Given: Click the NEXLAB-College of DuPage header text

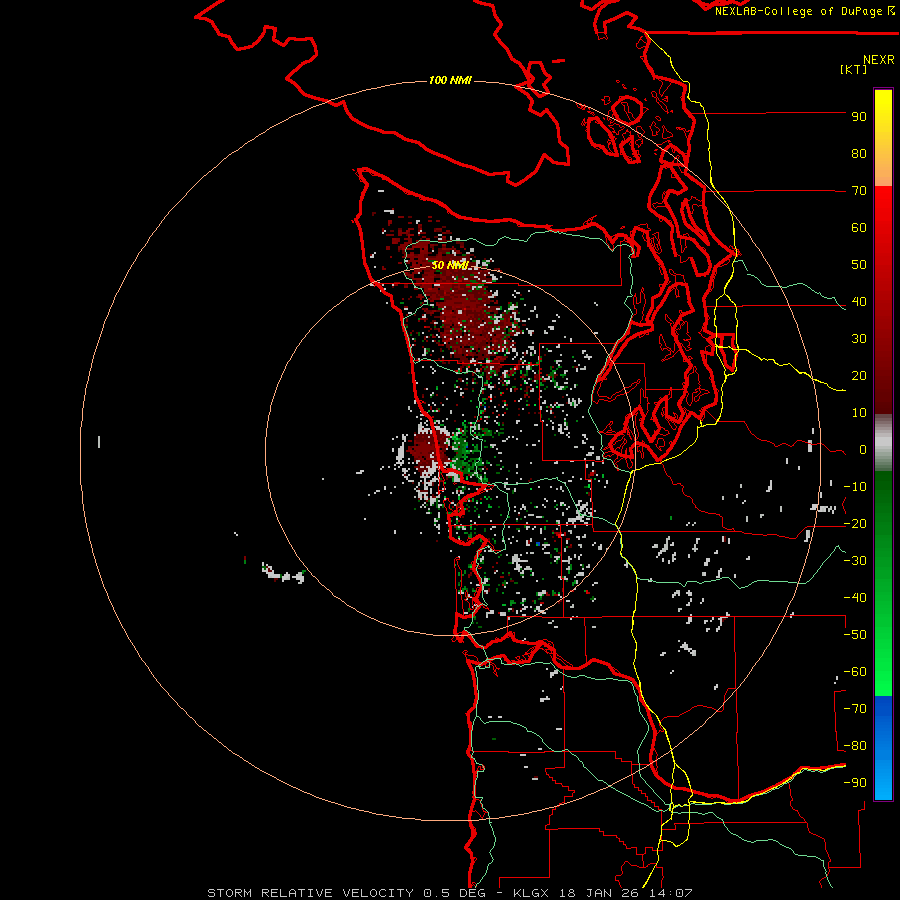Looking at the screenshot, I should 805,11.
